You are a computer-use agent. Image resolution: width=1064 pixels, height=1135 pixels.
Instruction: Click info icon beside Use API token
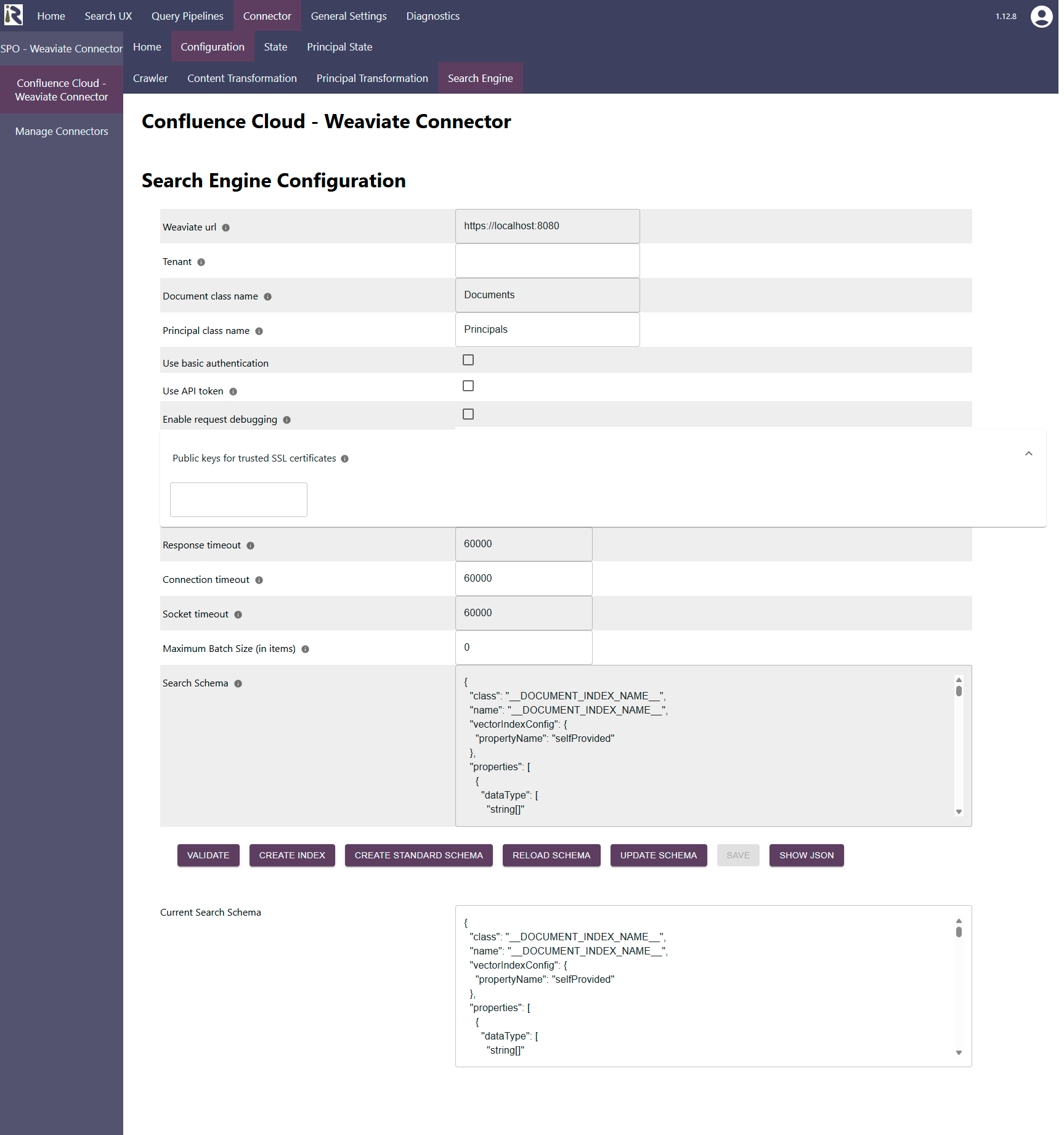pyautogui.click(x=234, y=392)
